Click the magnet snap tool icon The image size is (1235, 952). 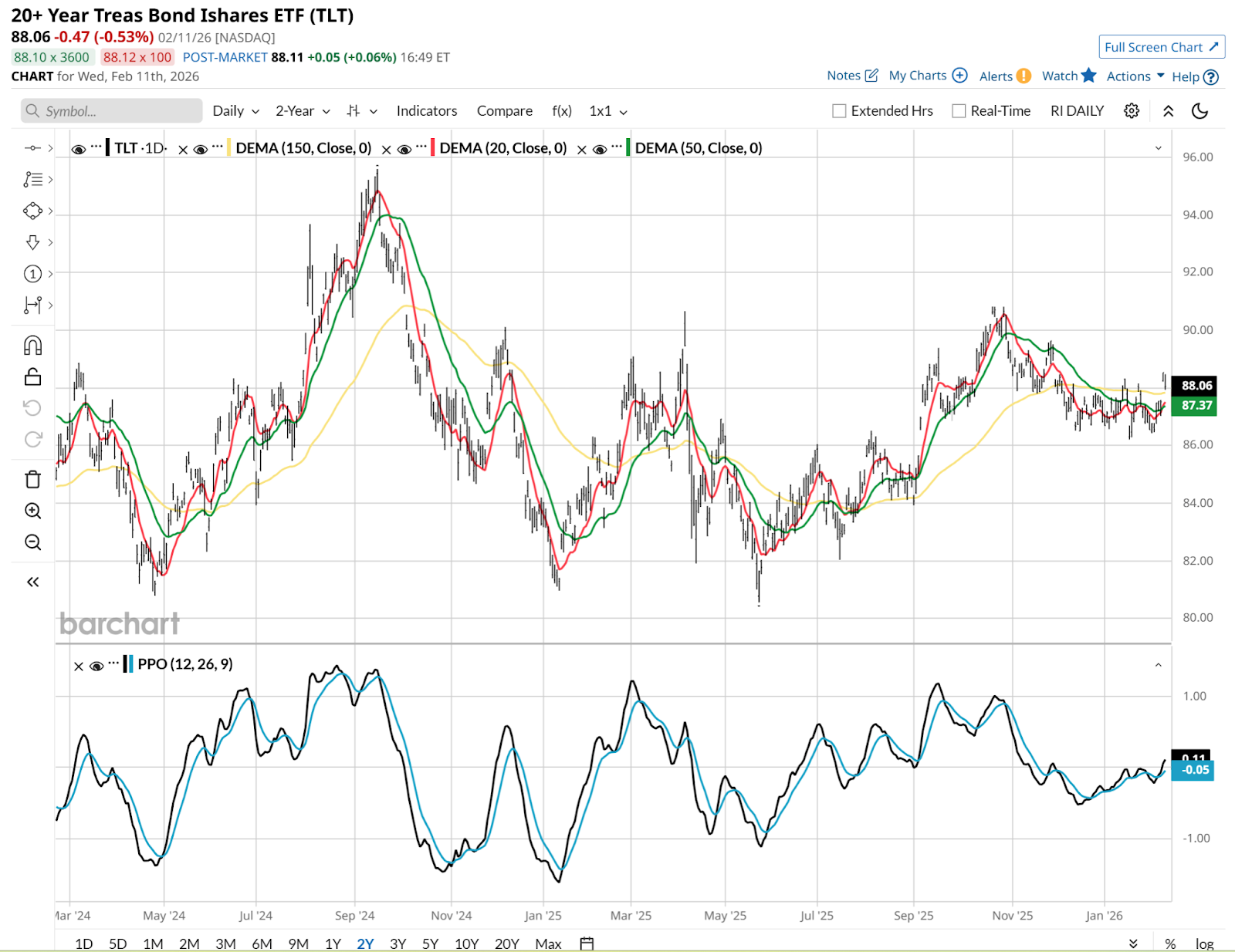pyautogui.click(x=32, y=345)
